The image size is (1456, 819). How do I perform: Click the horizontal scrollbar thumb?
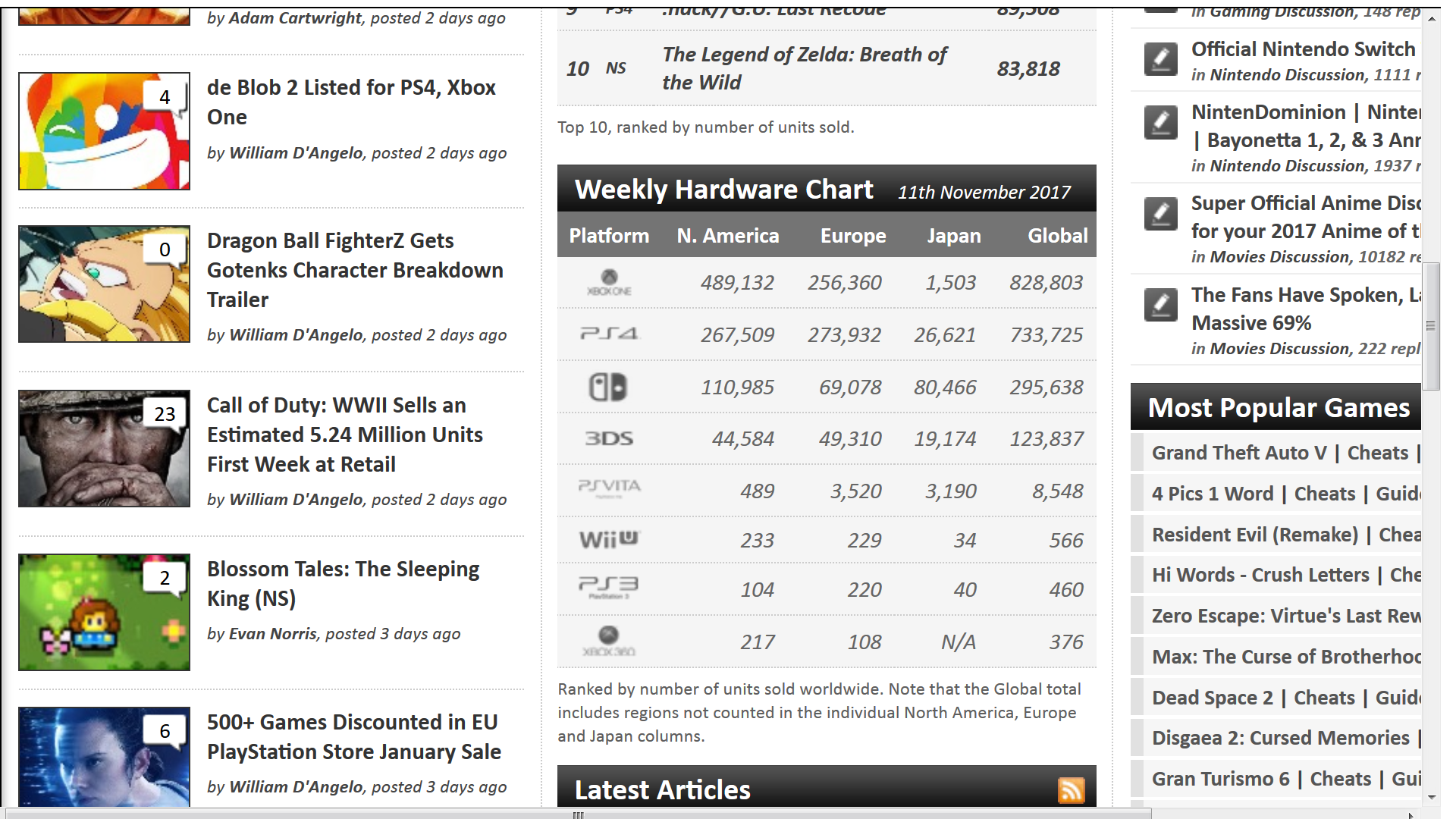[578, 814]
